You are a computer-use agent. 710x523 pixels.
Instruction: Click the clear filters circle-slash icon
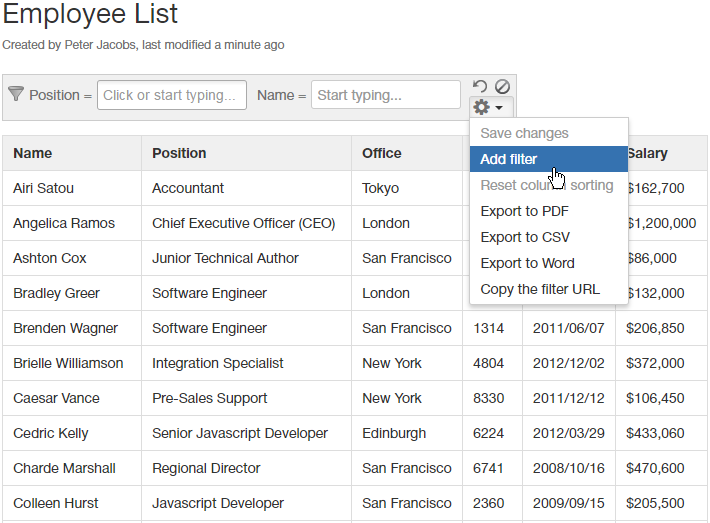pyautogui.click(x=502, y=87)
